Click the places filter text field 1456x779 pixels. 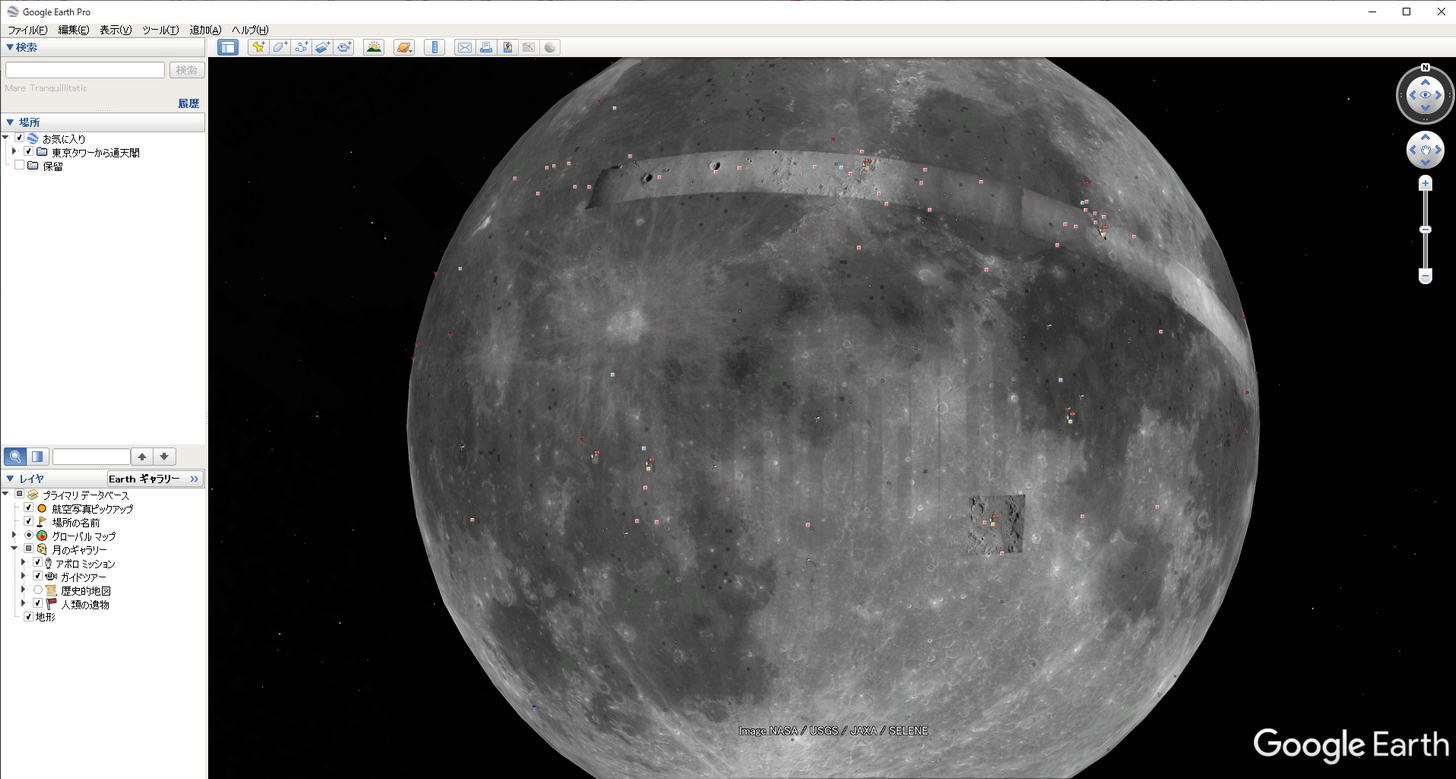pyautogui.click(x=91, y=456)
